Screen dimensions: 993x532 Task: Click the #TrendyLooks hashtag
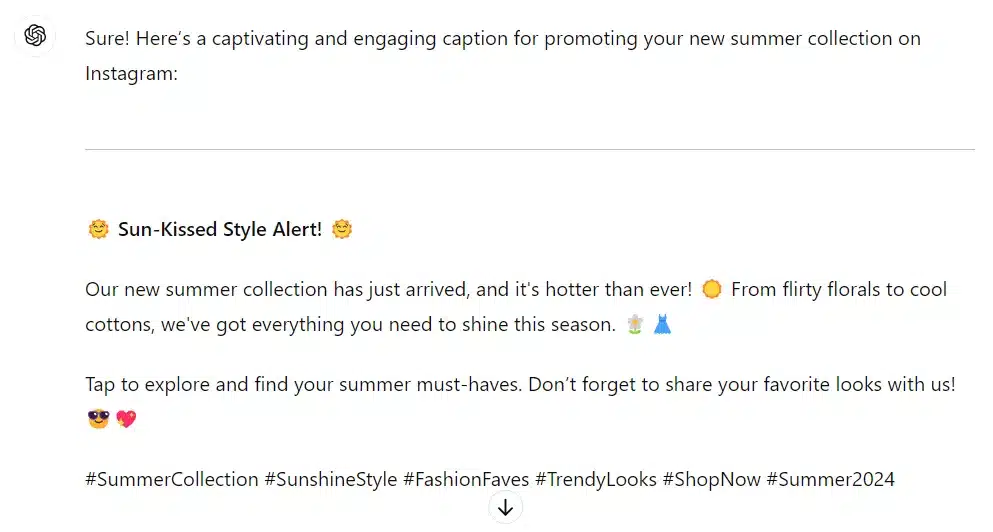coord(596,480)
